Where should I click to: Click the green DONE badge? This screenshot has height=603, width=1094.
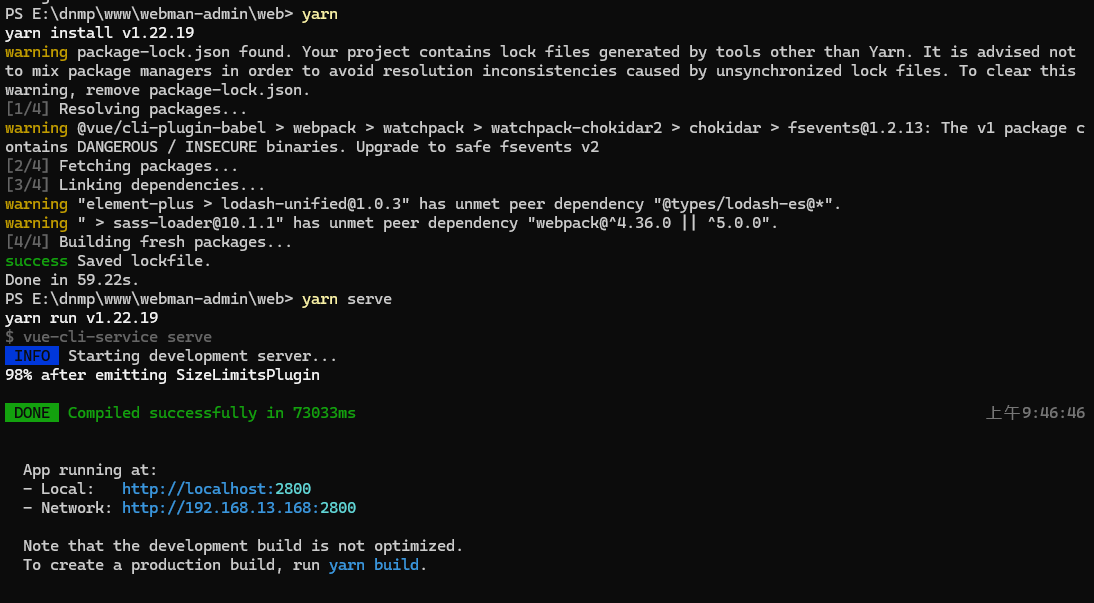click(x=32, y=412)
